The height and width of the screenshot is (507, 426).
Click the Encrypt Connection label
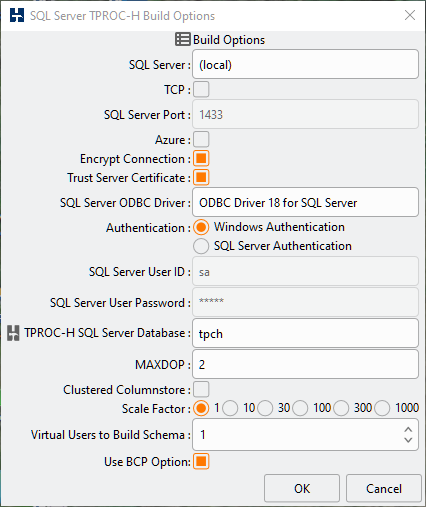[135, 159]
